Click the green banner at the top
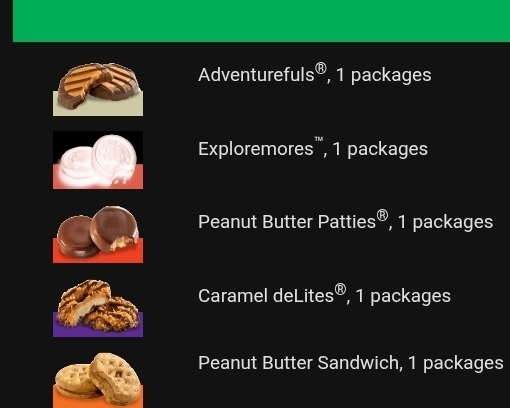Image resolution: width=510 pixels, height=408 pixels. (261, 21)
